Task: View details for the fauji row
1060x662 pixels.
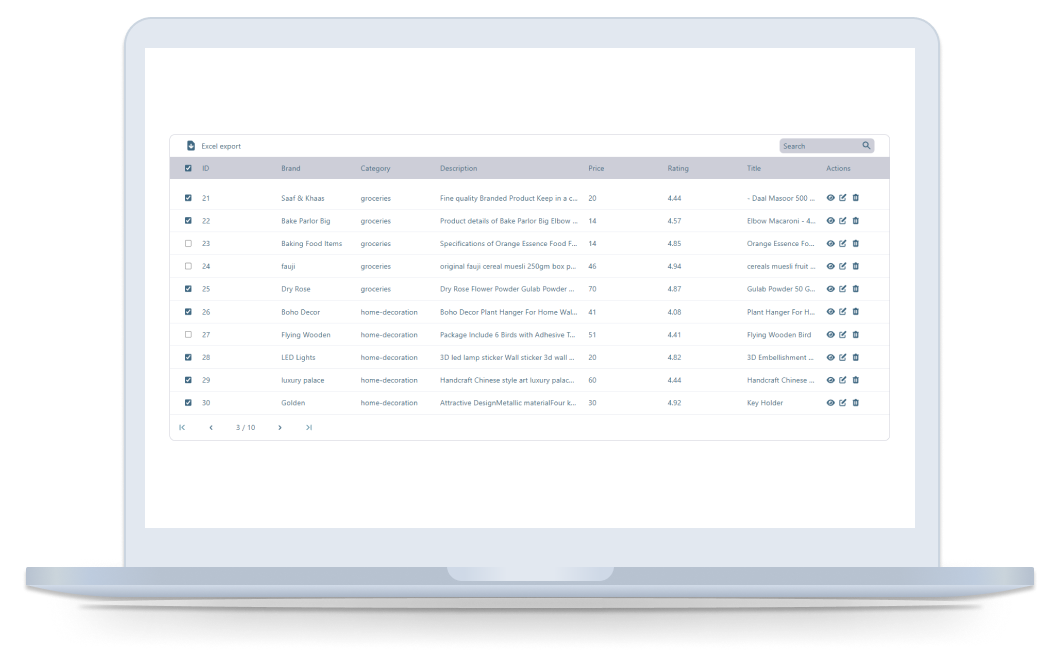Action: point(831,266)
